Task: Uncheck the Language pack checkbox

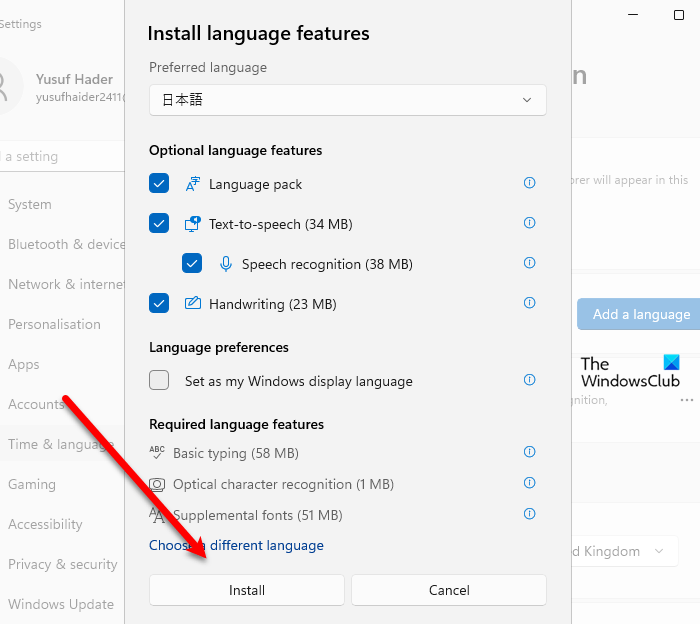Action: tap(159, 183)
